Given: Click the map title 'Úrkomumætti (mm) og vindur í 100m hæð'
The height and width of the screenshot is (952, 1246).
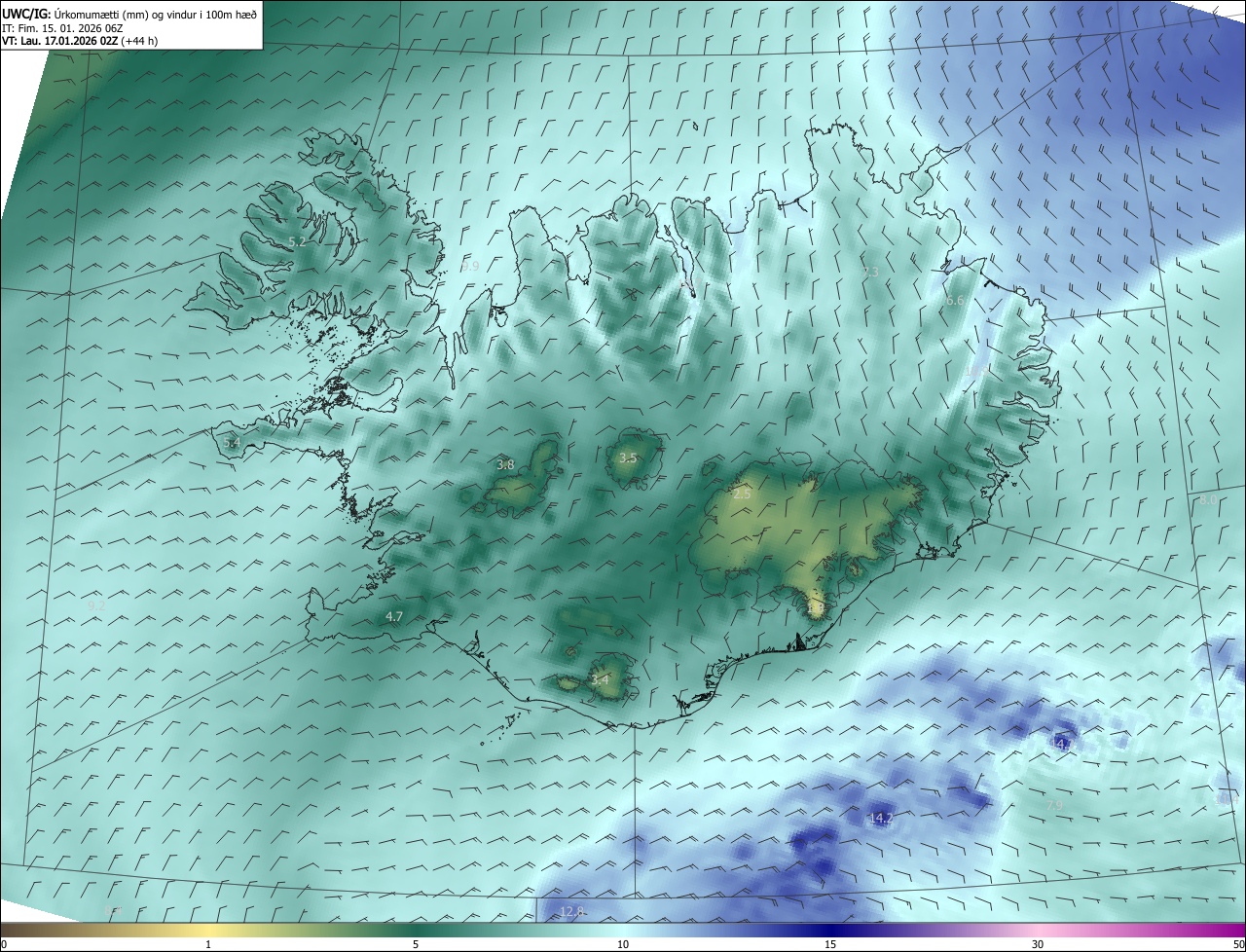Looking at the screenshot, I should click(x=154, y=14).
